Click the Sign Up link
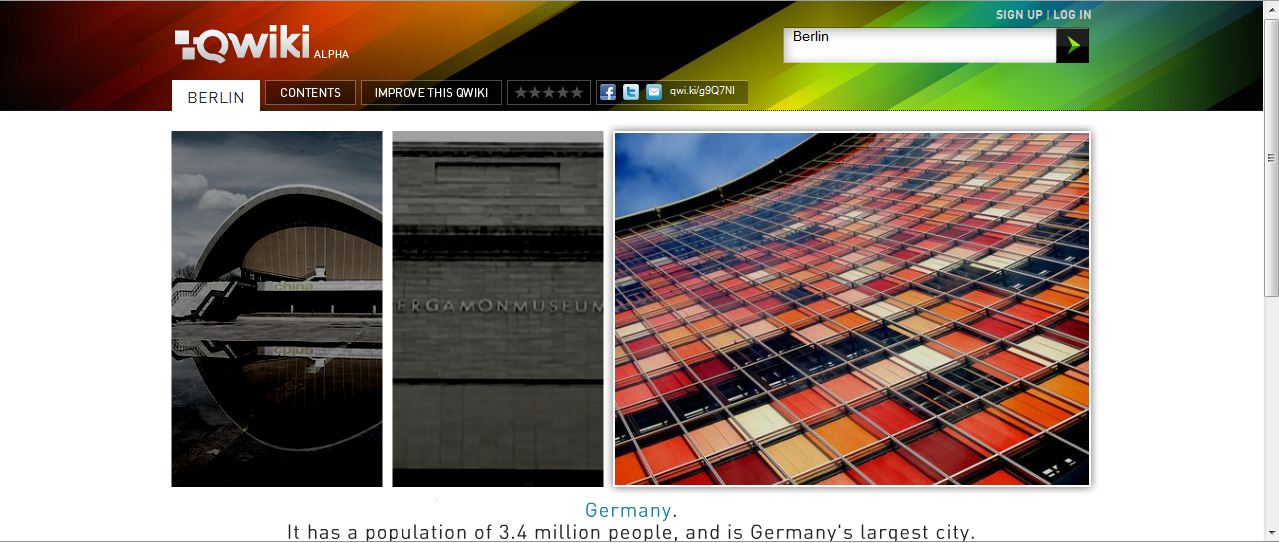Screen dimensions: 1279x543 click(x=1018, y=15)
